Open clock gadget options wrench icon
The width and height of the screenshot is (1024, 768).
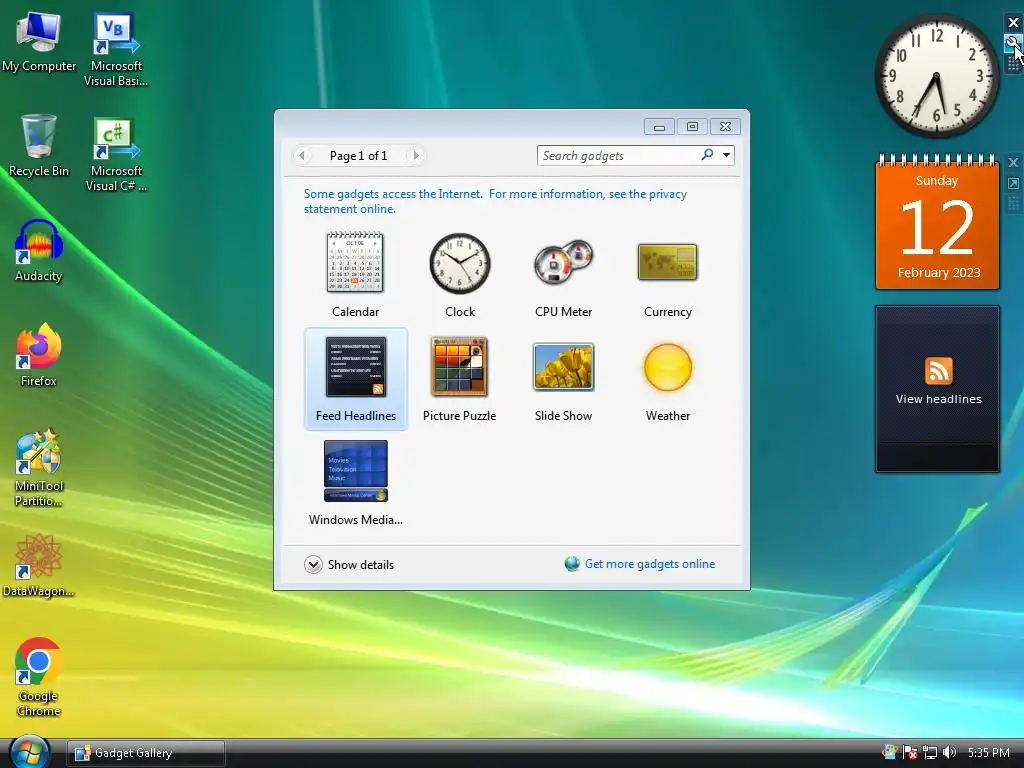click(1013, 44)
